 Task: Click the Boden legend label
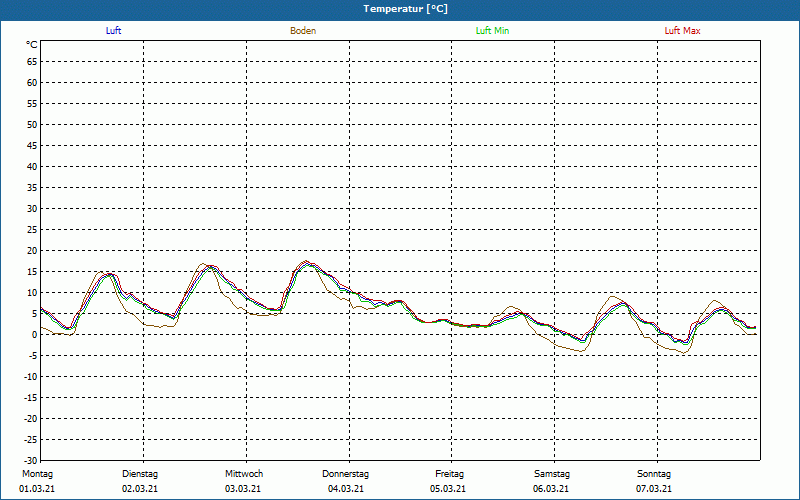point(303,31)
